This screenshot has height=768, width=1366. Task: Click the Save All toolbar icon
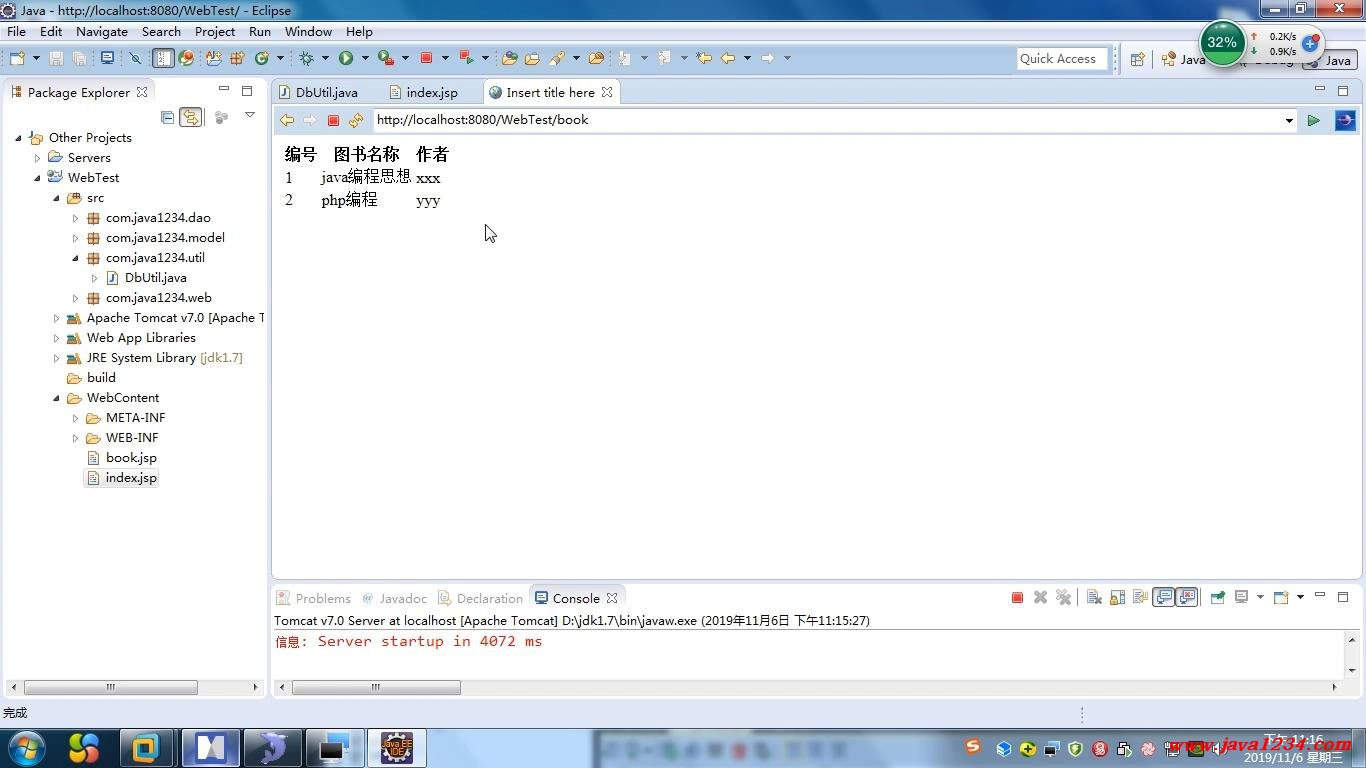(x=79, y=58)
